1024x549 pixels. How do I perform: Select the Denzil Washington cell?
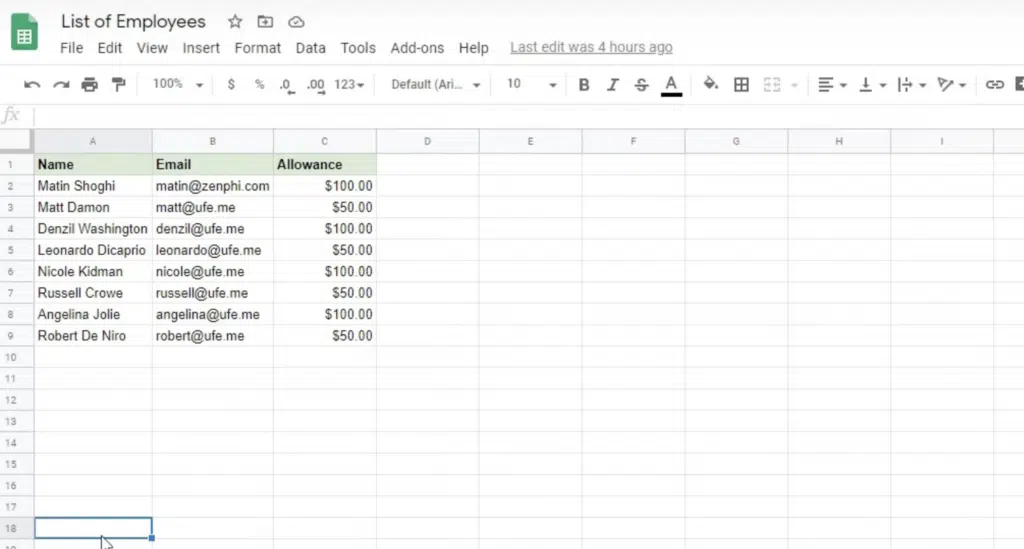(x=93, y=229)
